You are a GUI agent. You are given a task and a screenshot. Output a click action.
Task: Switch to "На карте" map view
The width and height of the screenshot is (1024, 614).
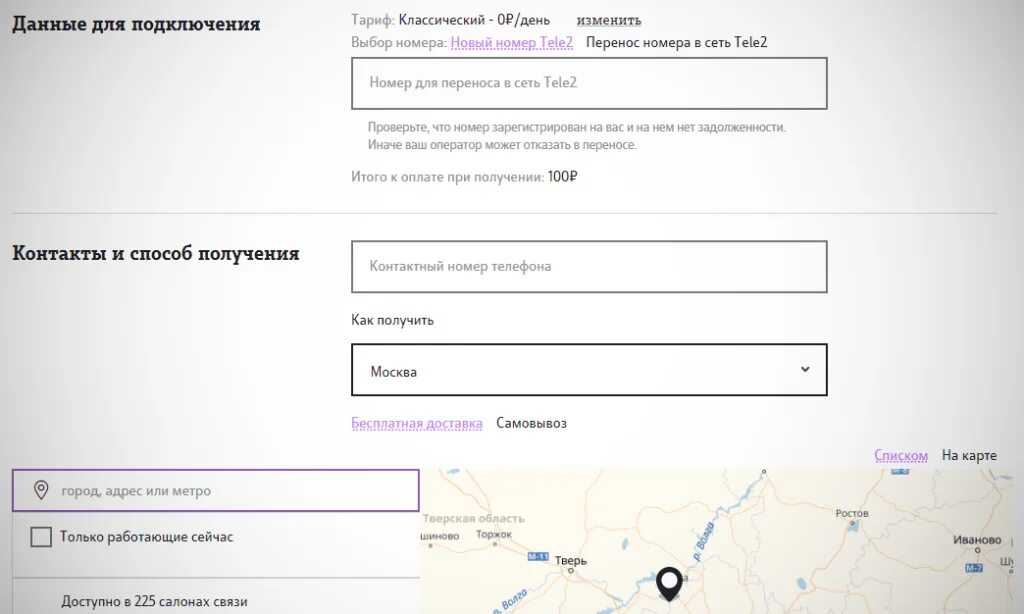[x=969, y=455]
